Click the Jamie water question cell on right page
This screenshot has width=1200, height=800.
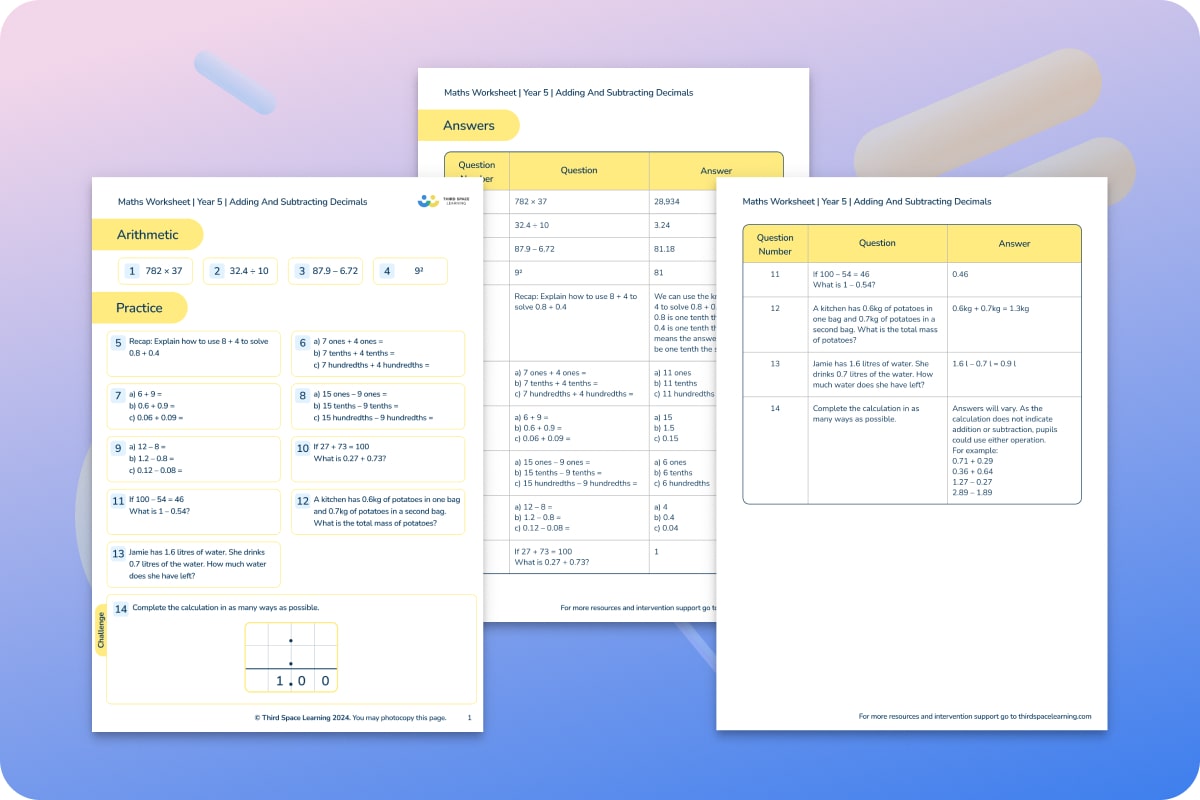pyautogui.click(x=877, y=375)
